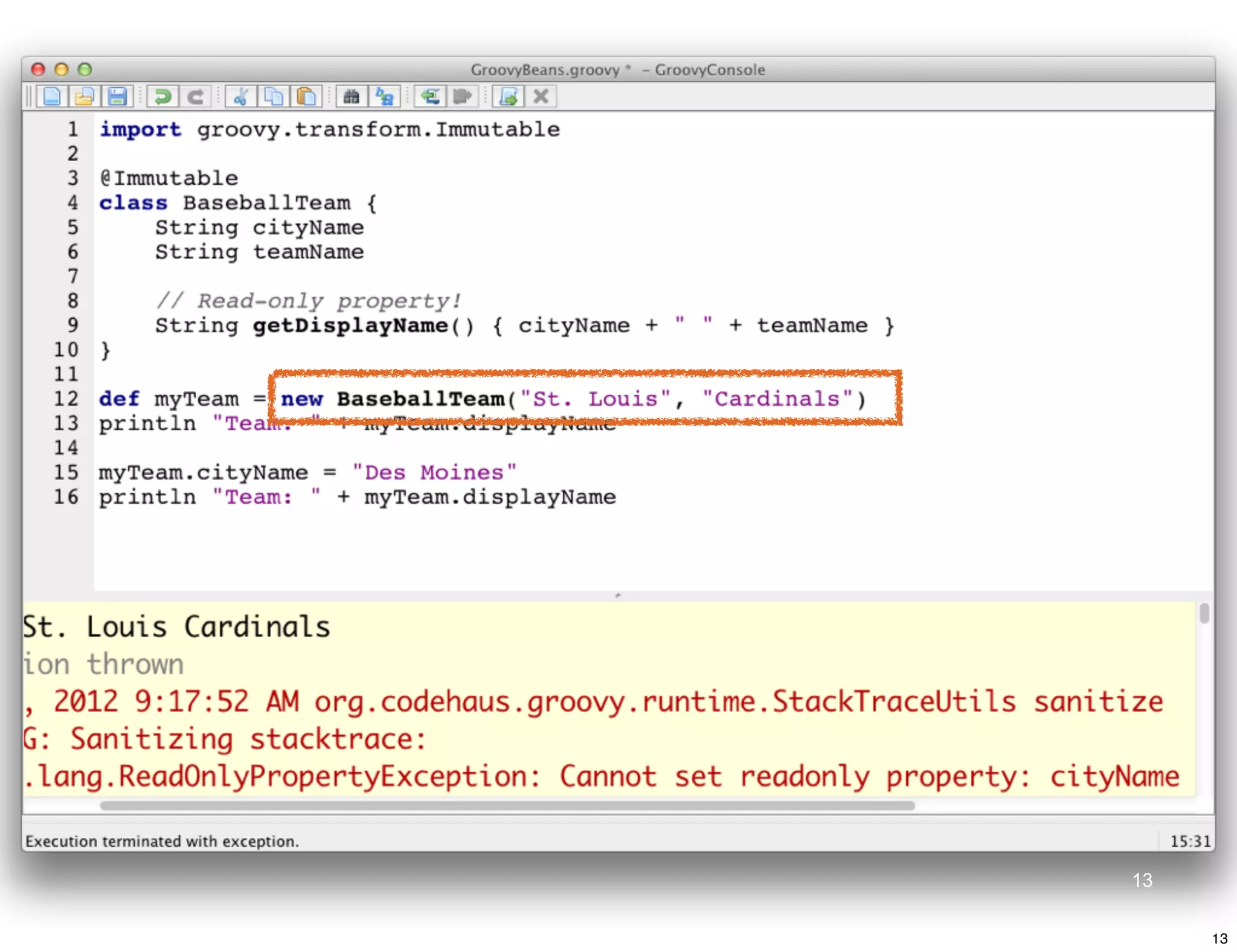Open a script with the folder icon
Viewport: 1237px width, 952px height.
pyautogui.click(x=85, y=97)
